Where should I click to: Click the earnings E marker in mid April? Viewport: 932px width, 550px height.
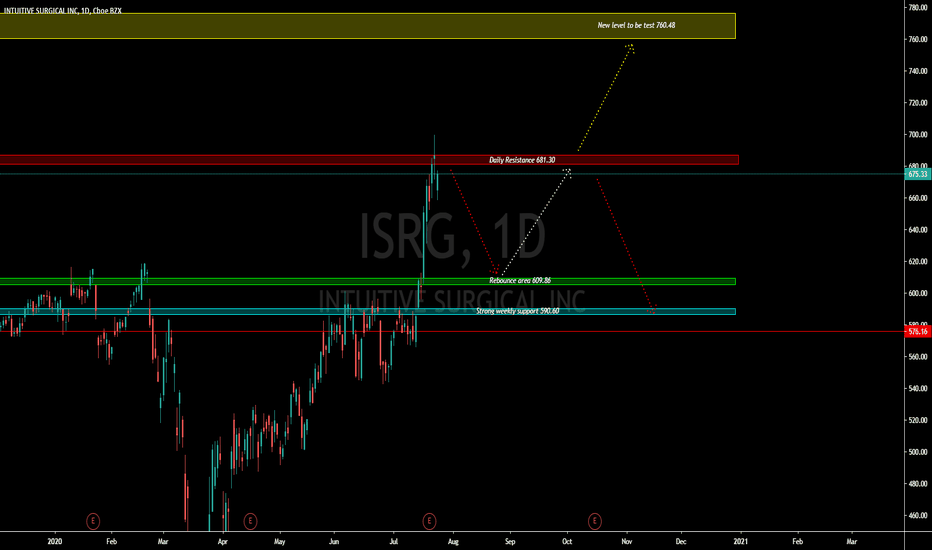click(250, 521)
